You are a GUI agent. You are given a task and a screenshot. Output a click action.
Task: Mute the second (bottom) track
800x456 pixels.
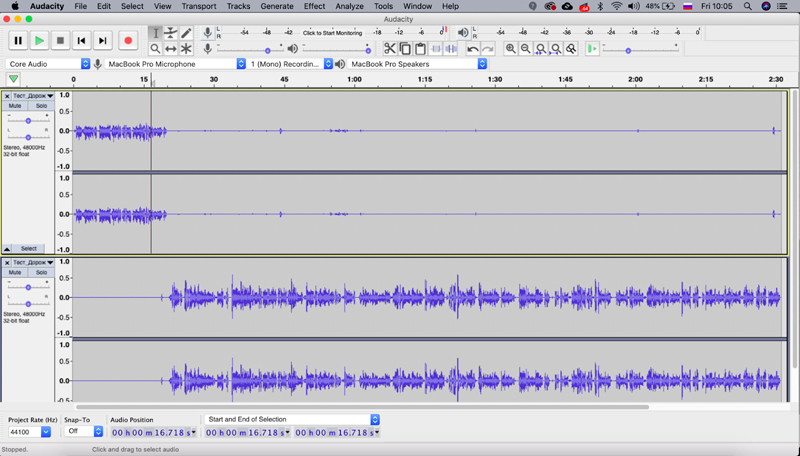pyautogui.click(x=15, y=272)
